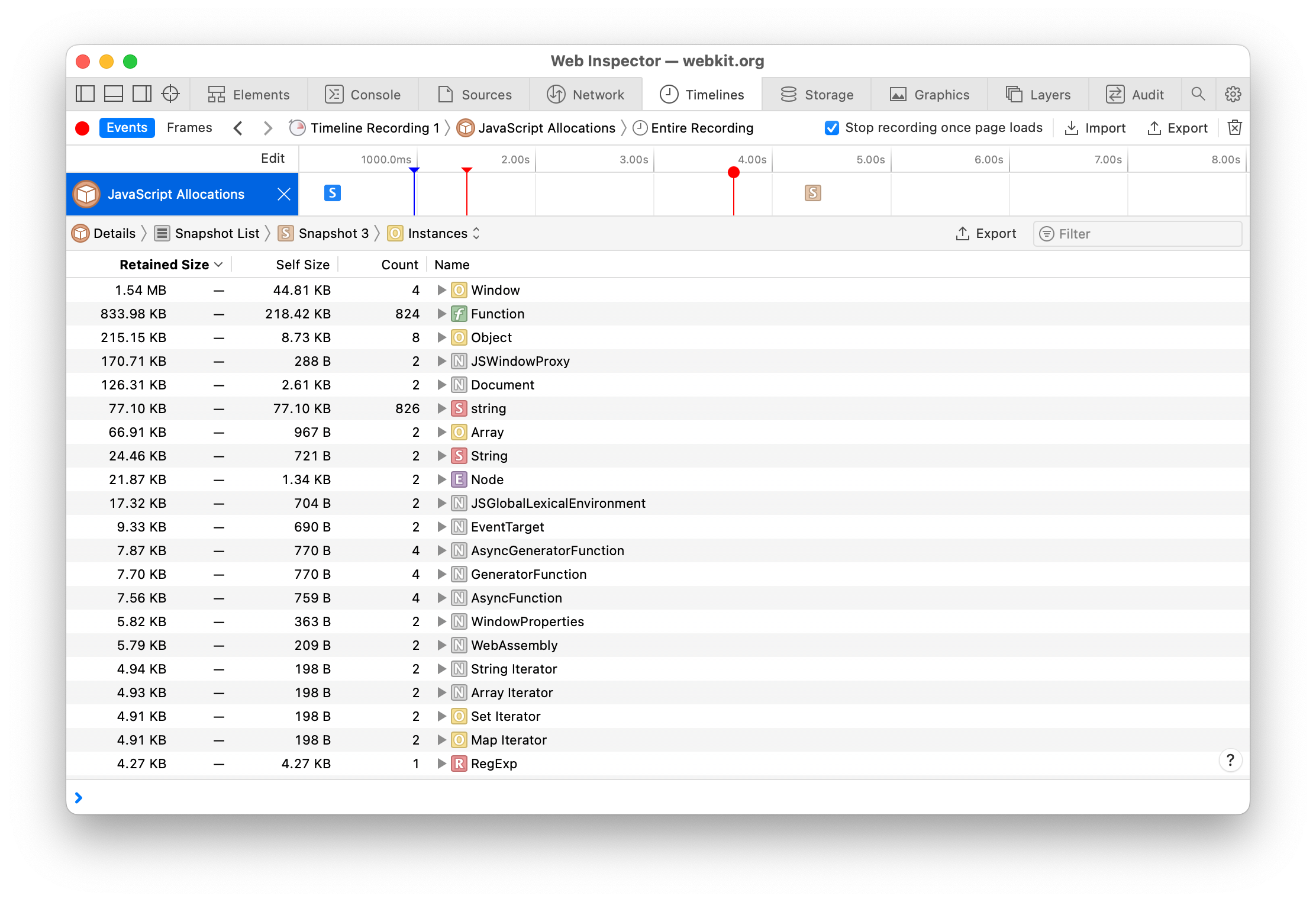Click Export next to the Filter field

[986, 234]
